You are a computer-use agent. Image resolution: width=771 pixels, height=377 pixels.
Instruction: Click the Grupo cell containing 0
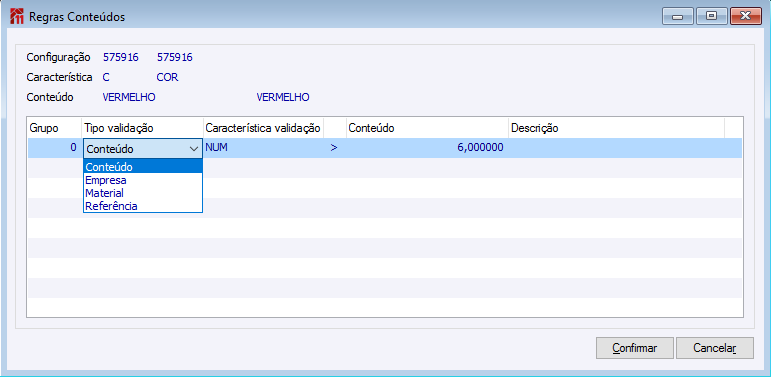tap(54, 147)
